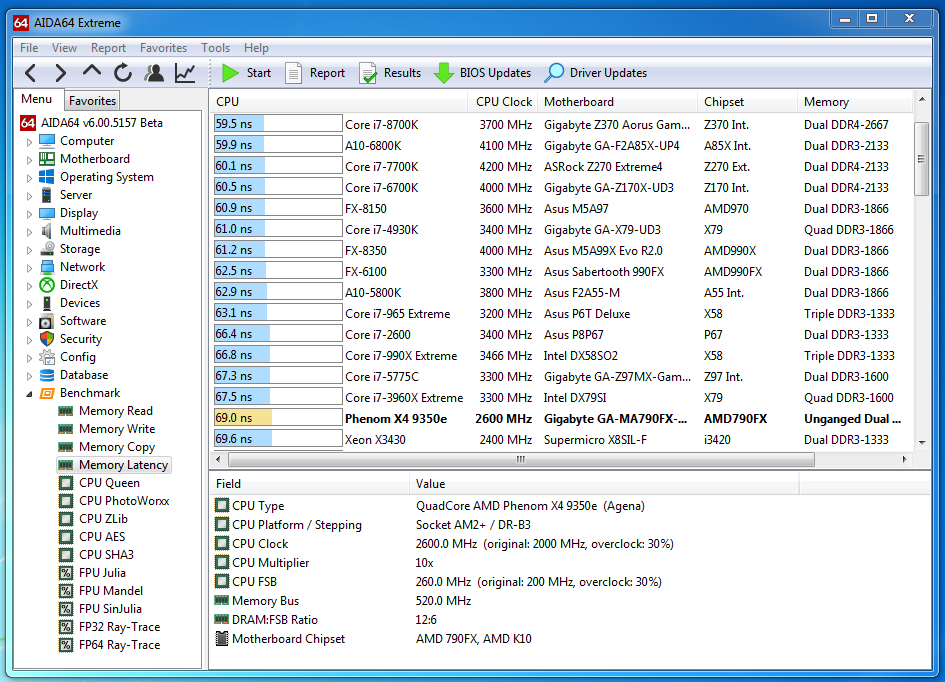Click the Up level arrow icon
This screenshot has width=945, height=682.
tap(92, 72)
